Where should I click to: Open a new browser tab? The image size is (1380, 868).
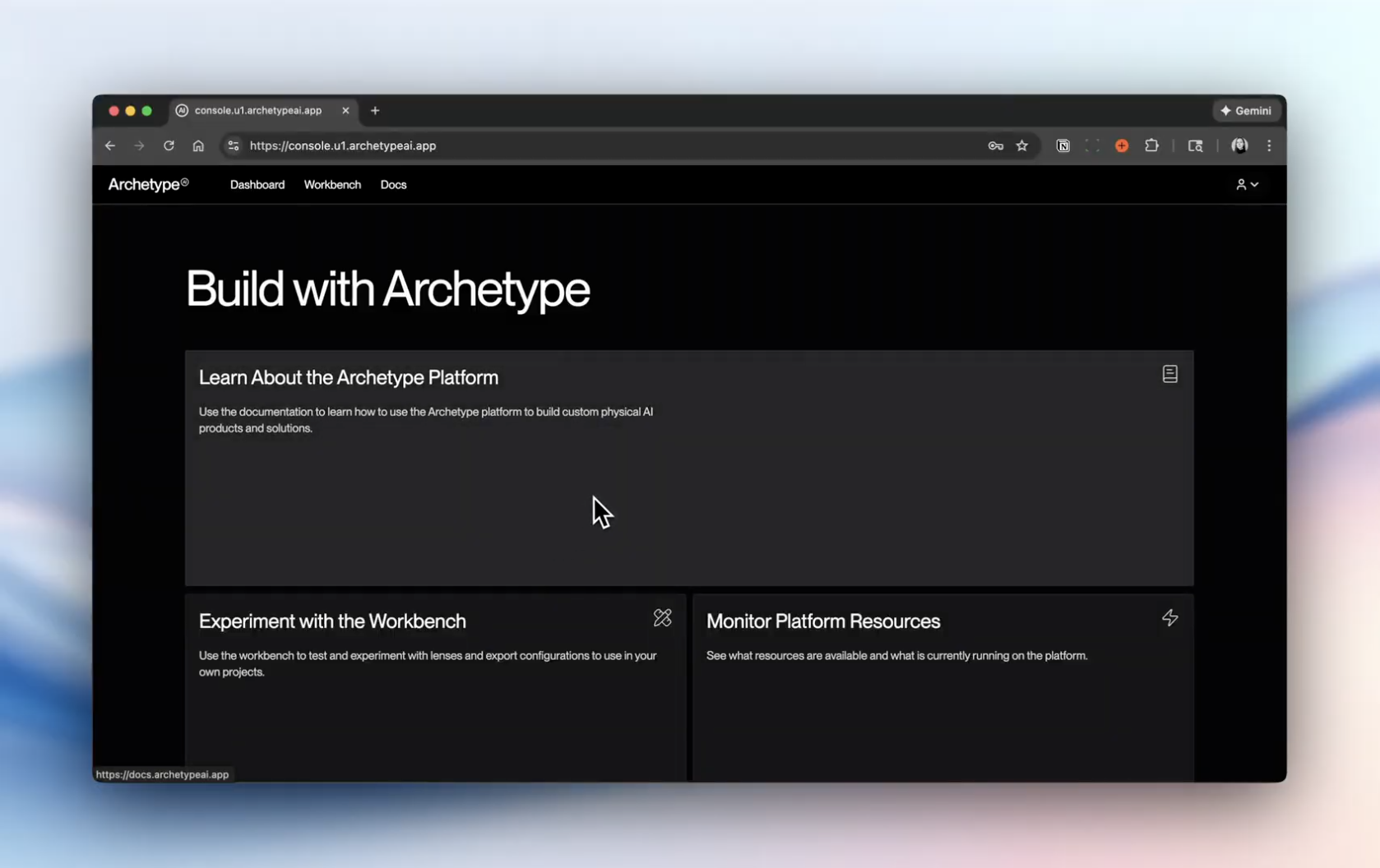click(375, 110)
